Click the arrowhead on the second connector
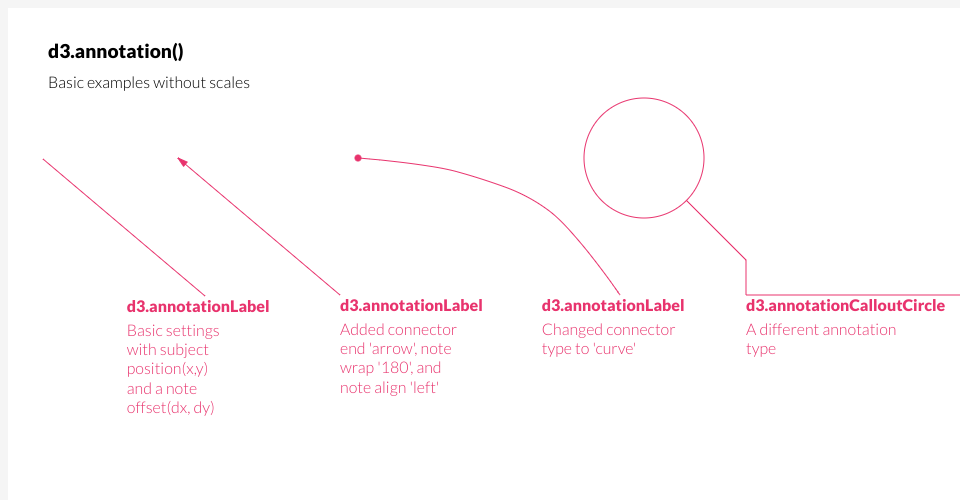The height and width of the screenshot is (500, 960). pos(182,162)
